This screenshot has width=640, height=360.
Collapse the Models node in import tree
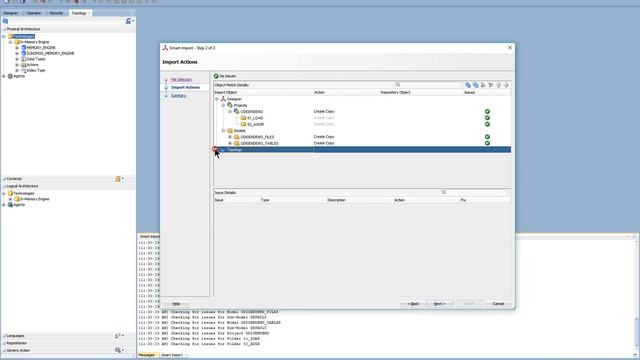pyautogui.click(x=223, y=131)
